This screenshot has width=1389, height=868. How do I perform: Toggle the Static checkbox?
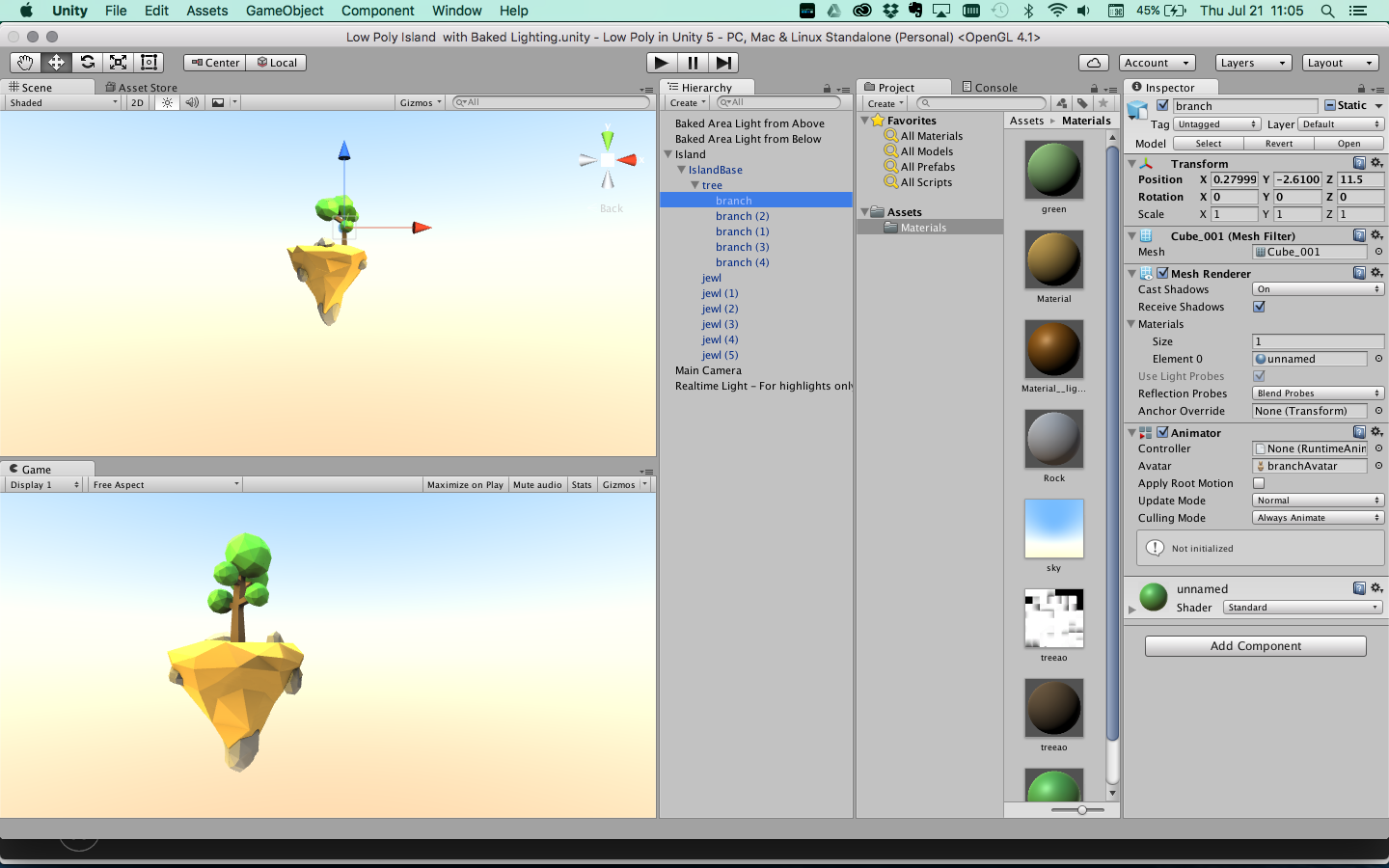click(x=1330, y=105)
